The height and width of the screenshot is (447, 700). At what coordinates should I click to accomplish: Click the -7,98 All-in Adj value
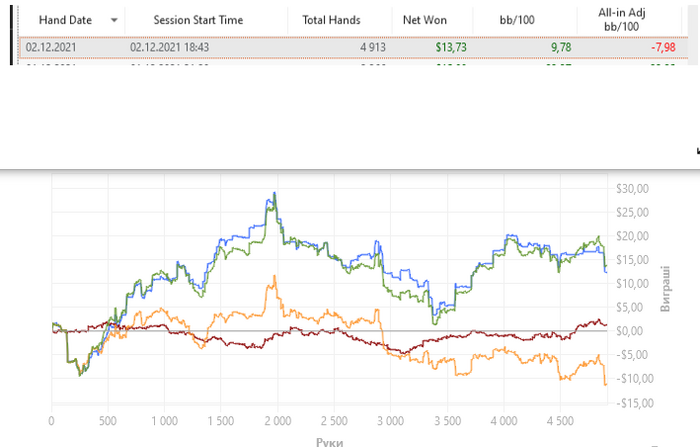coord(663,47)
